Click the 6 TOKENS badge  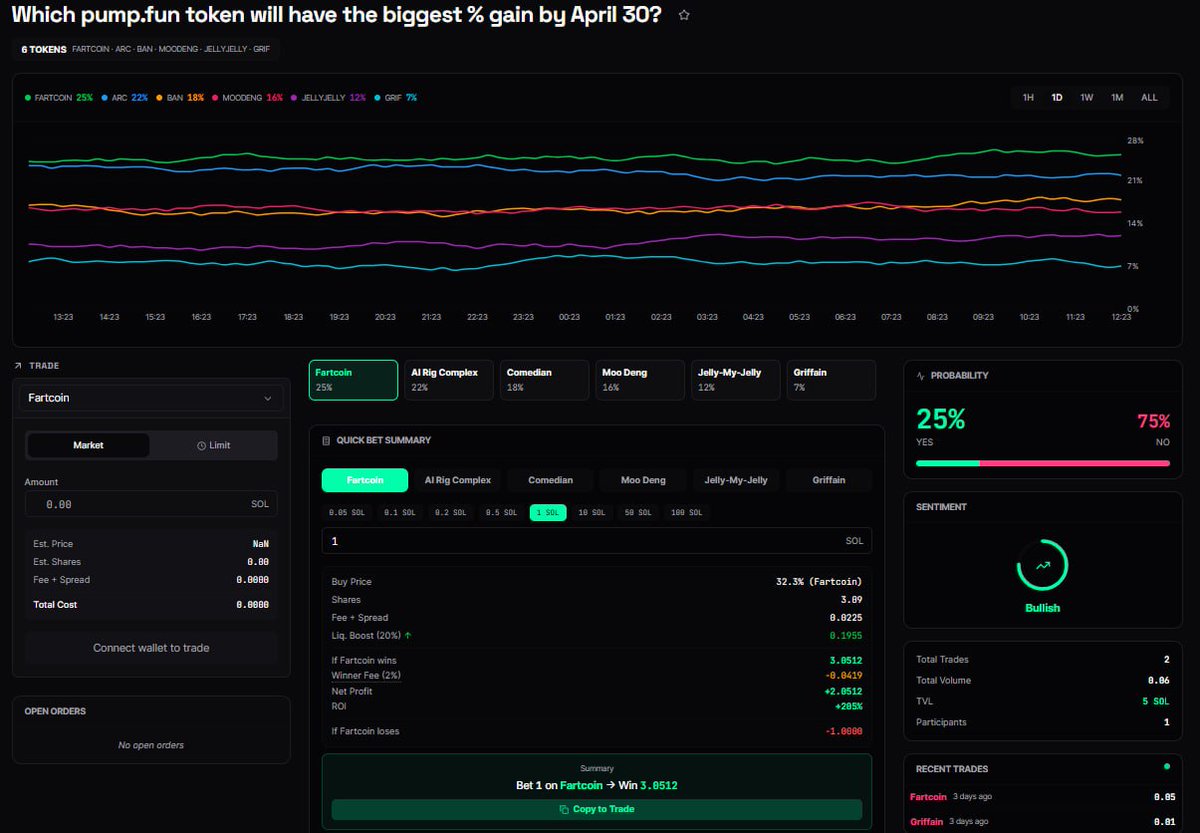[44, 49]
